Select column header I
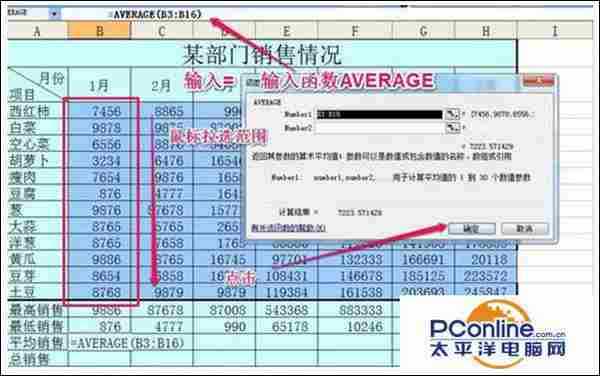The height and width of the screenshot is (376, 600). click(554, 31)
